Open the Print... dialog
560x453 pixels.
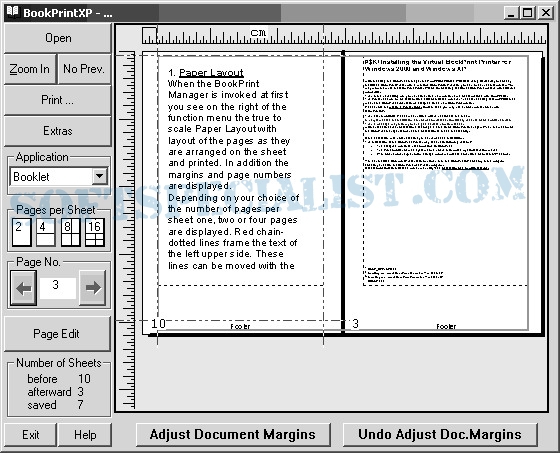[x=58, y=100]
